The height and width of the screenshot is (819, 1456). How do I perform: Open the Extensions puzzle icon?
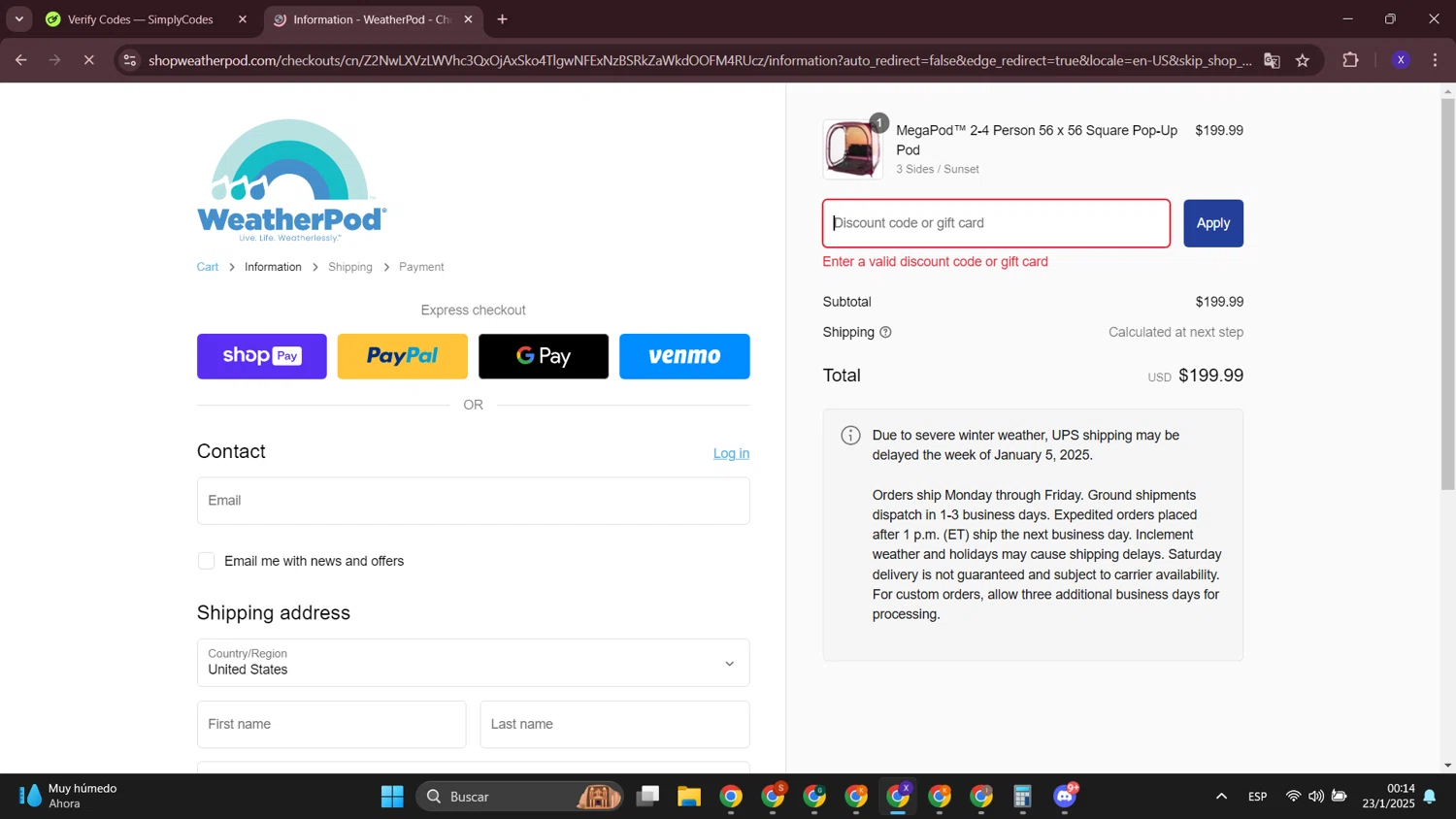(x=1350, y=60)
